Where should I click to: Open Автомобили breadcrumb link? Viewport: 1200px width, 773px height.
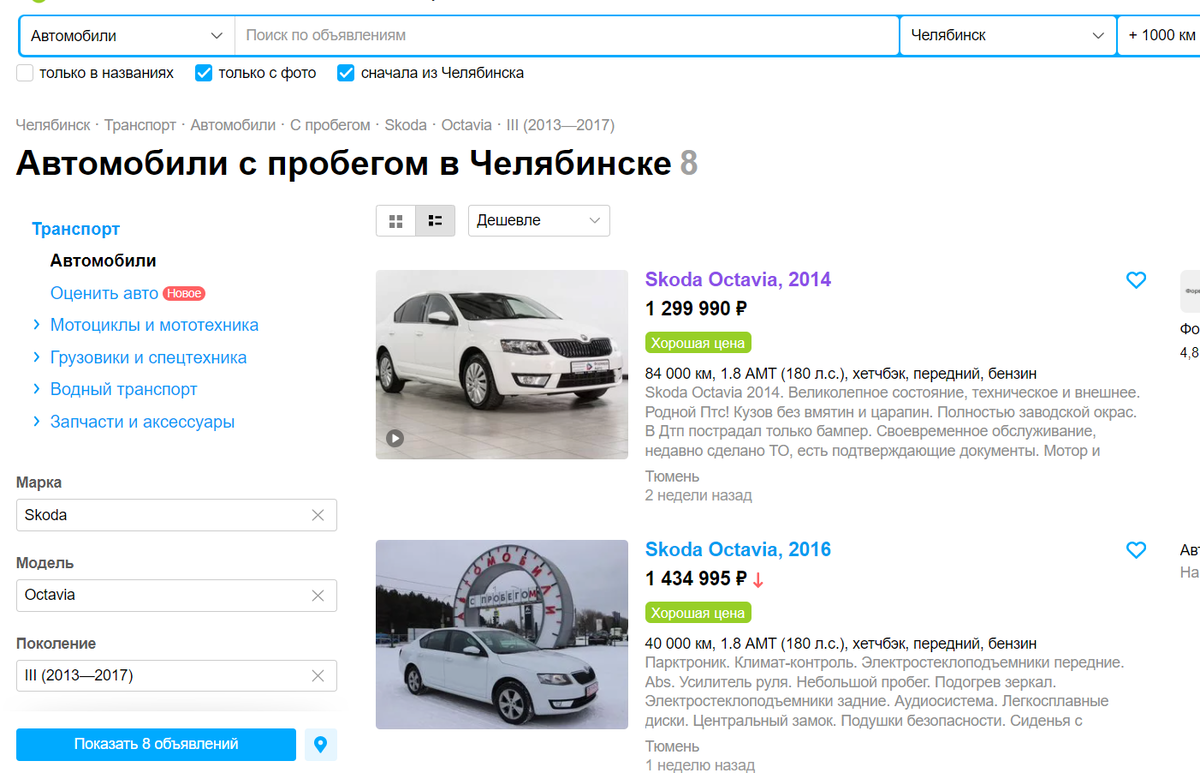point(233,125)
